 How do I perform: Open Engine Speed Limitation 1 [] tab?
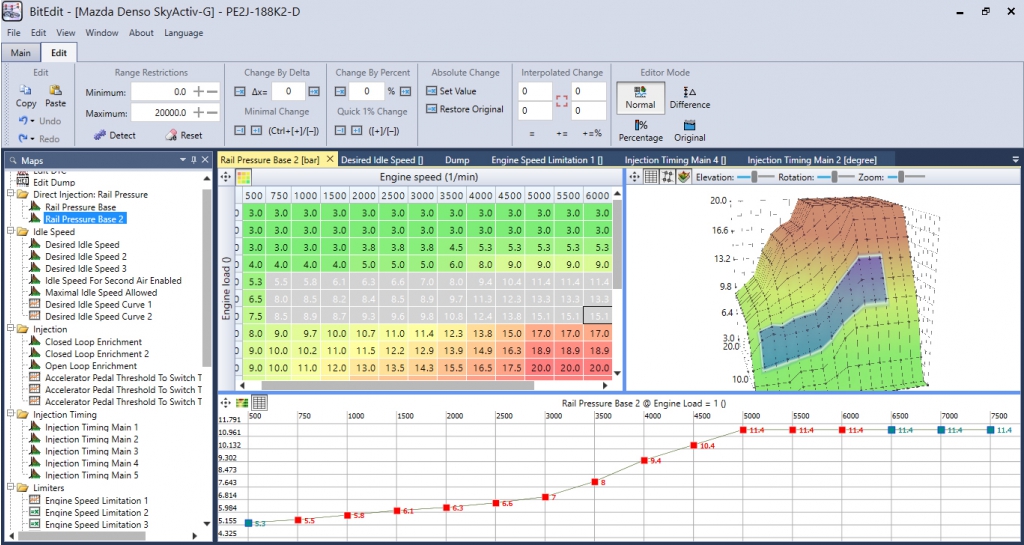tap(547, 159)
